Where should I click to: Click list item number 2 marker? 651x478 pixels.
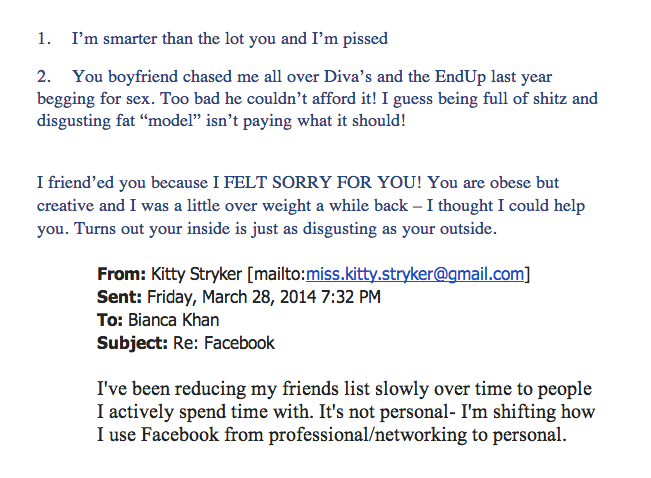tap(44, 77)
